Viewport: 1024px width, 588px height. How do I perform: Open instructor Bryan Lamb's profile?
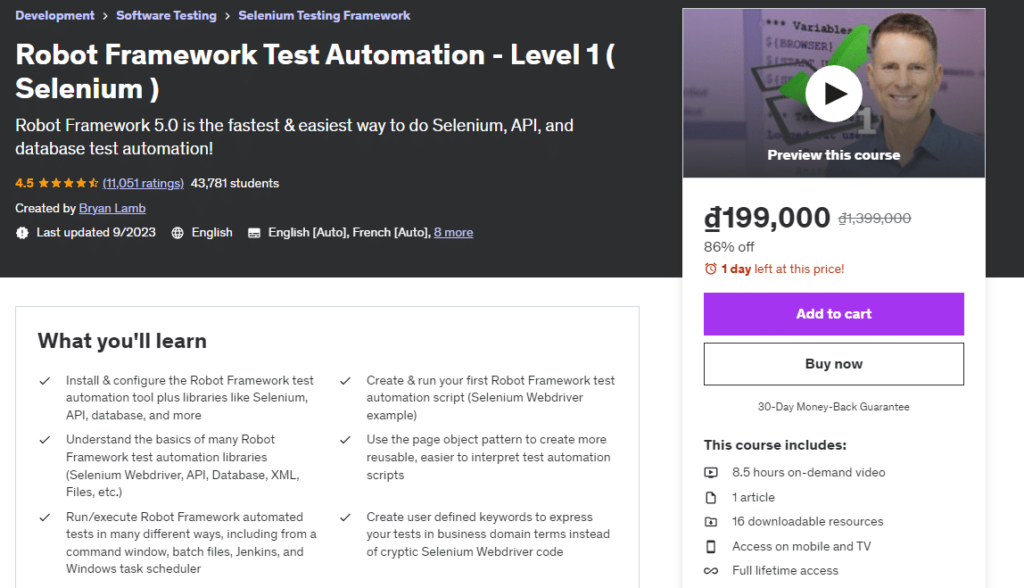tap(112, 208)
